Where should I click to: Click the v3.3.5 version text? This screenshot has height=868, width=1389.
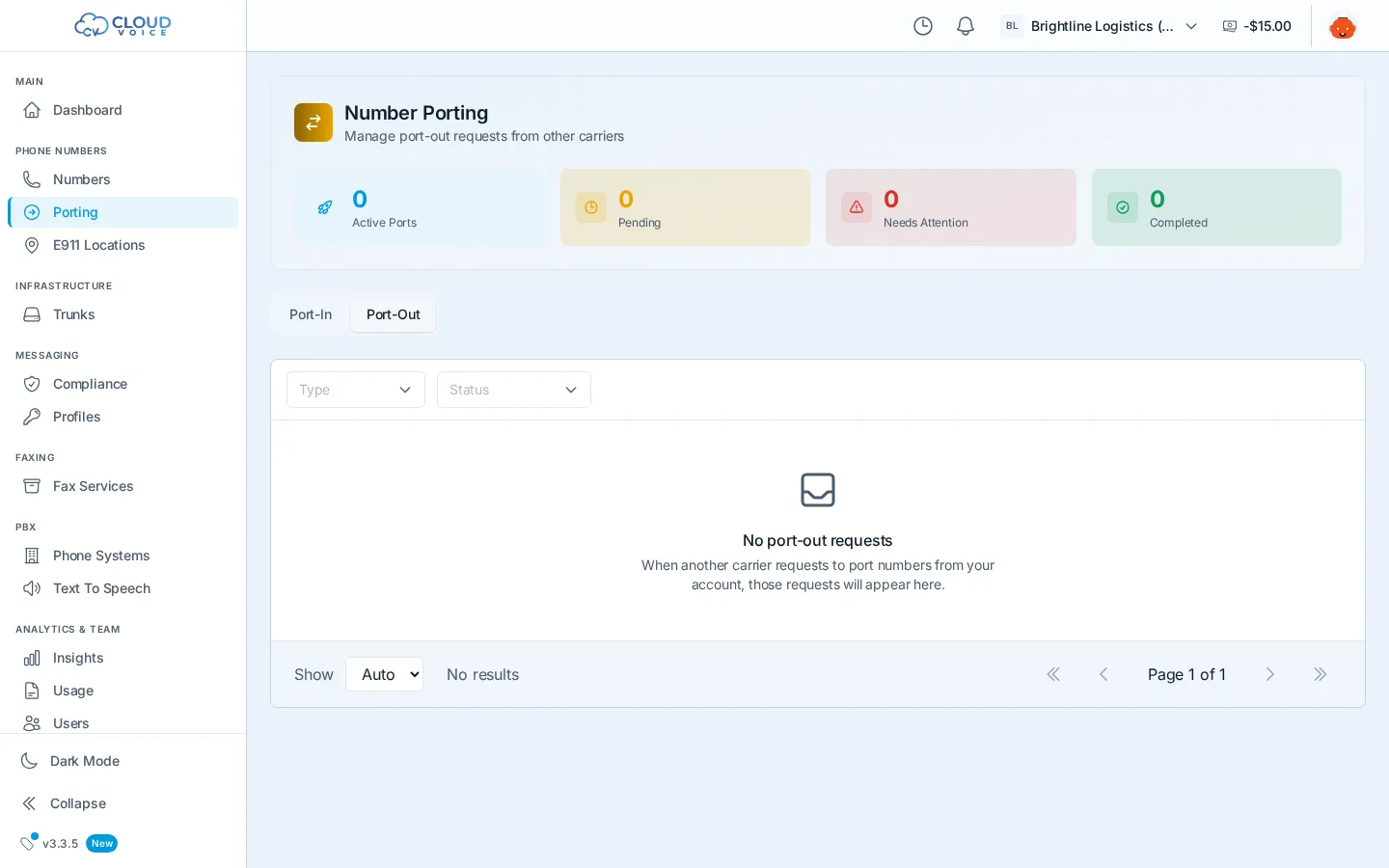point(60,844)
